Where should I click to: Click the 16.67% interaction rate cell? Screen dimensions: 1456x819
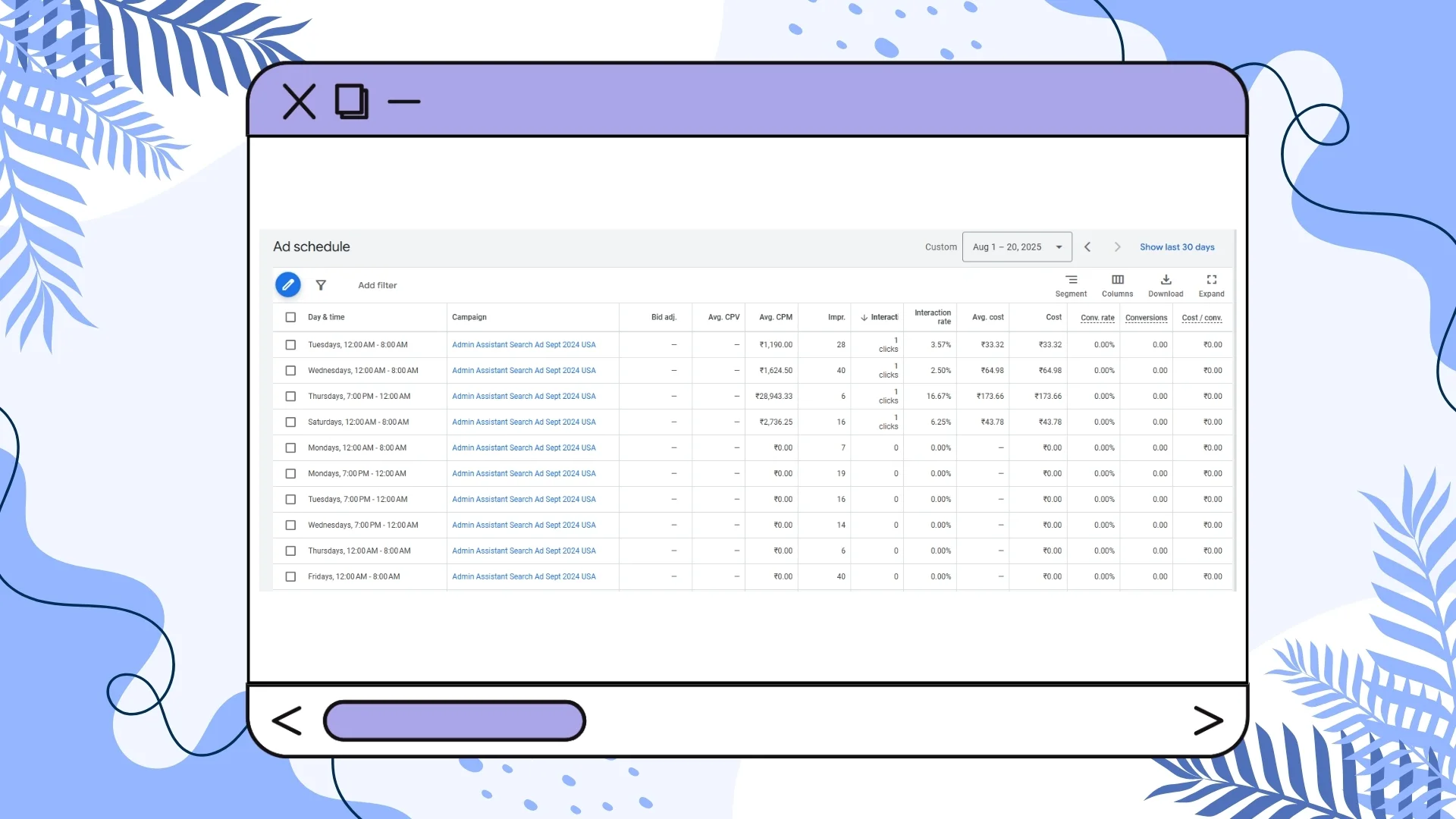click(939, 397)
